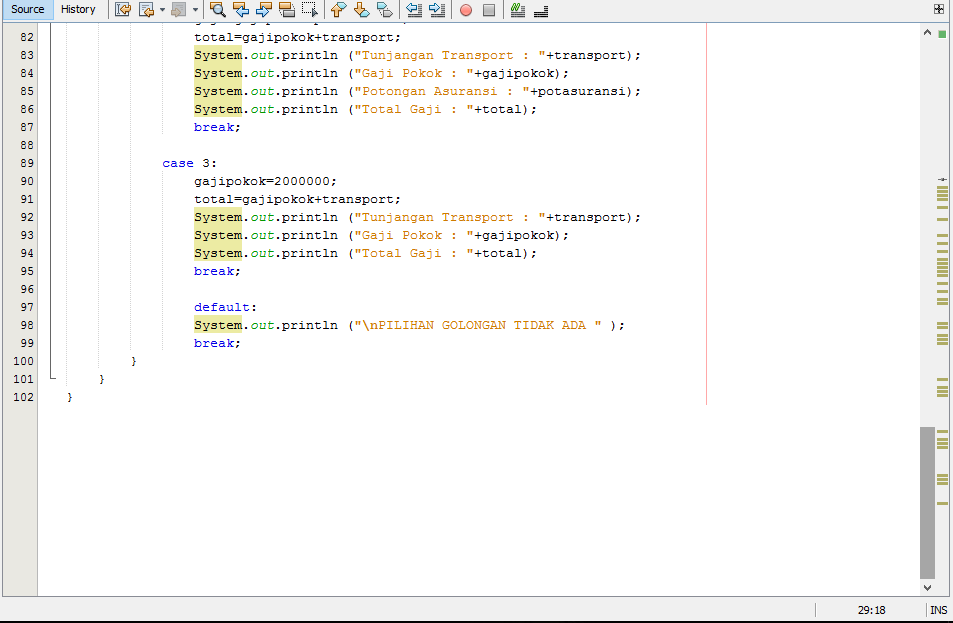This screenshot has width=953, height=623.
Task: Click the closing brace on line 102
Action: 70,398
